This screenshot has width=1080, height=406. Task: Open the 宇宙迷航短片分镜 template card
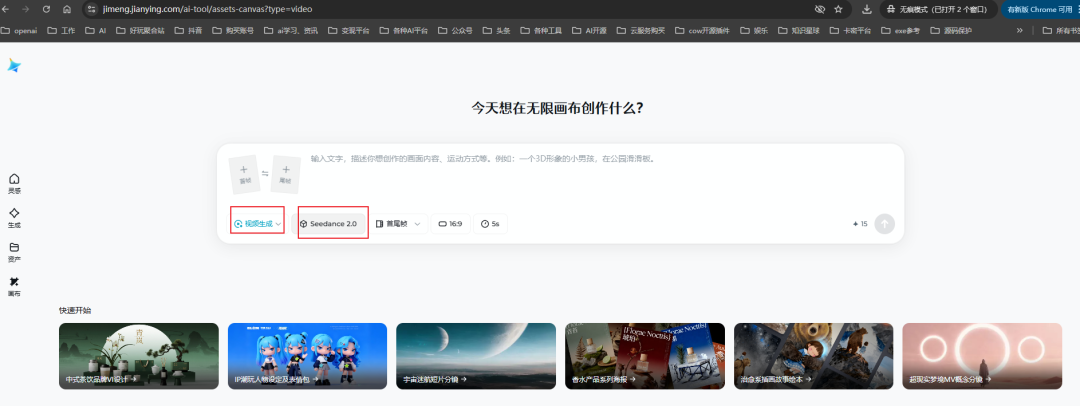click(476, 356)
